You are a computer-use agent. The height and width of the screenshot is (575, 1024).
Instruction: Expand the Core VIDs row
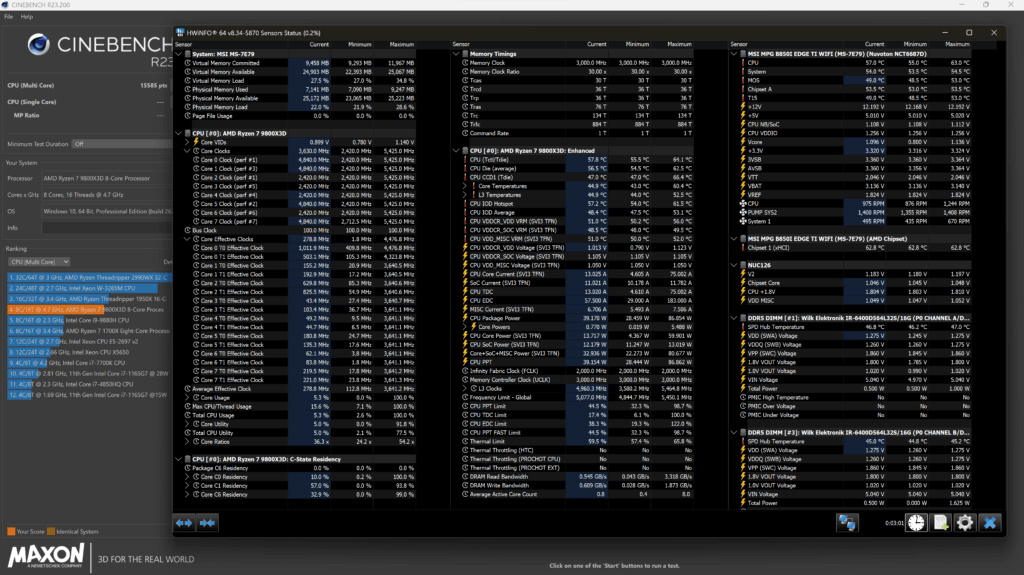pos(187,142)
